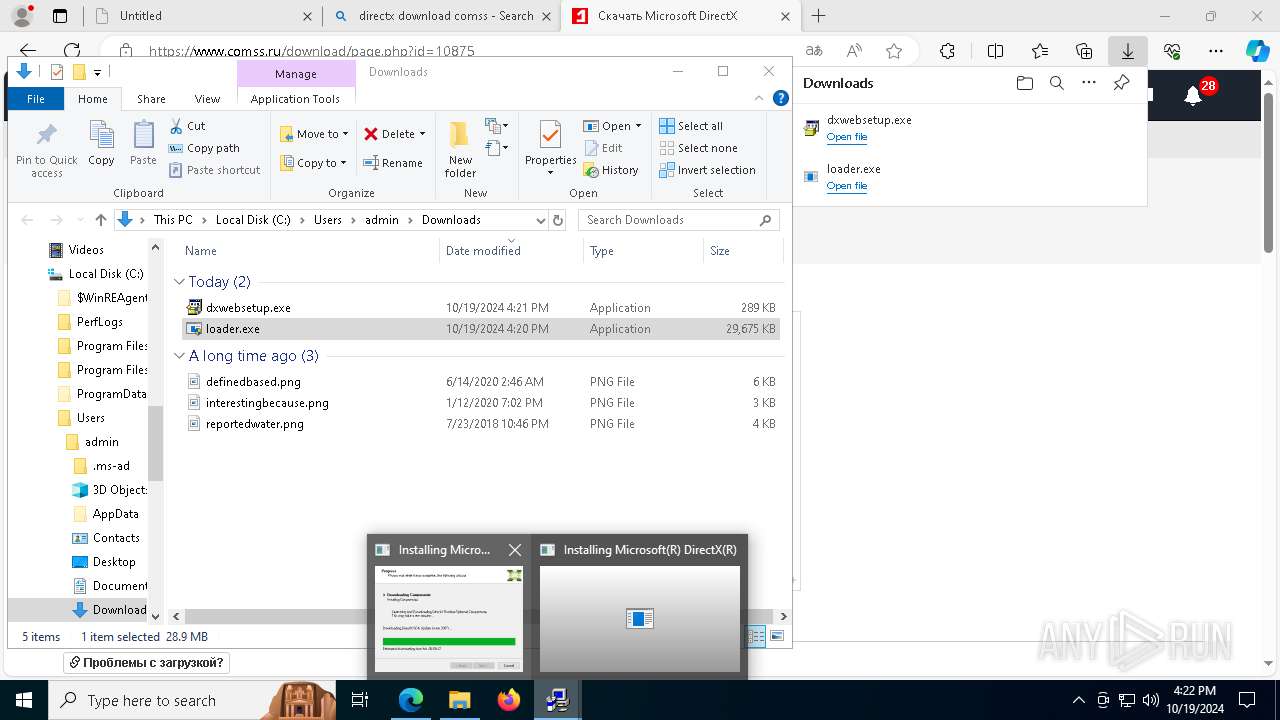
Task: Open Copilot icon in Edge
Action: point(1257,51)
